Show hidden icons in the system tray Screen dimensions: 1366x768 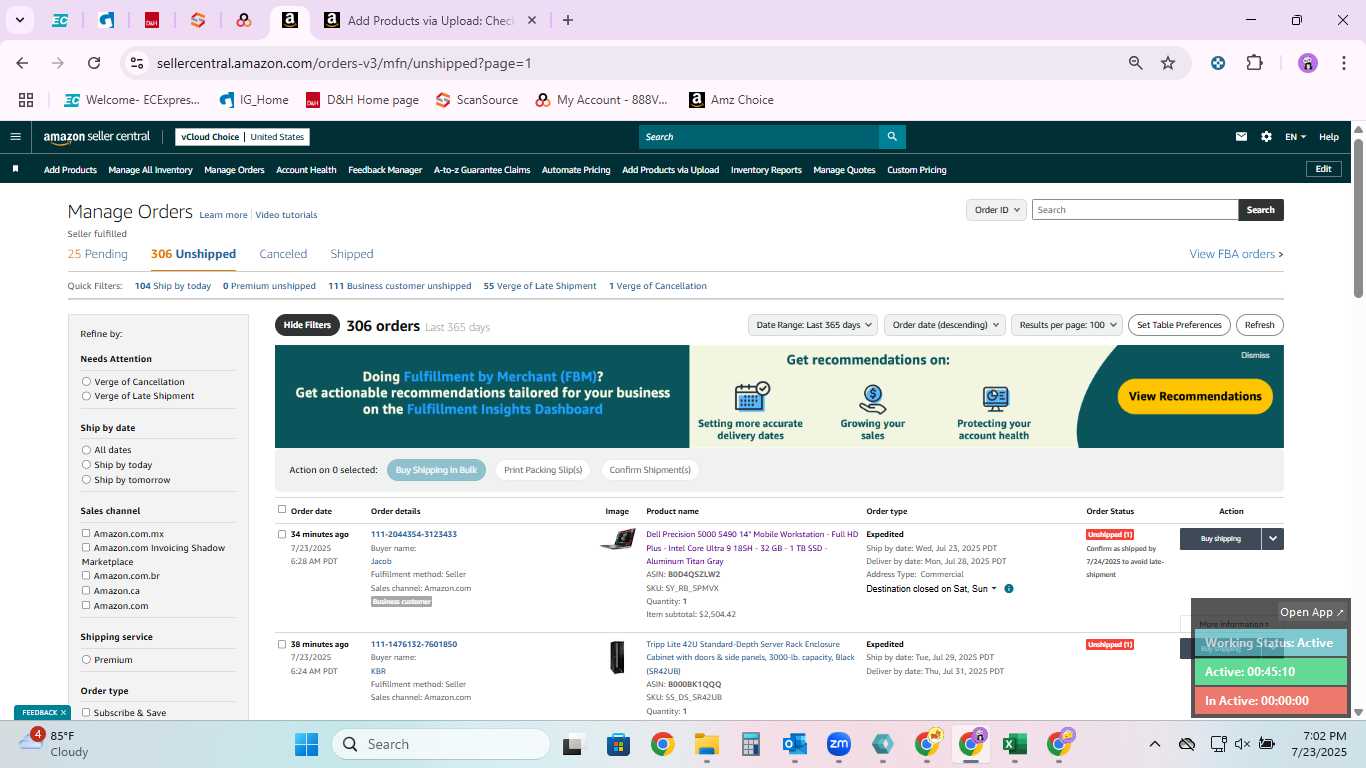coord(1154,744)
